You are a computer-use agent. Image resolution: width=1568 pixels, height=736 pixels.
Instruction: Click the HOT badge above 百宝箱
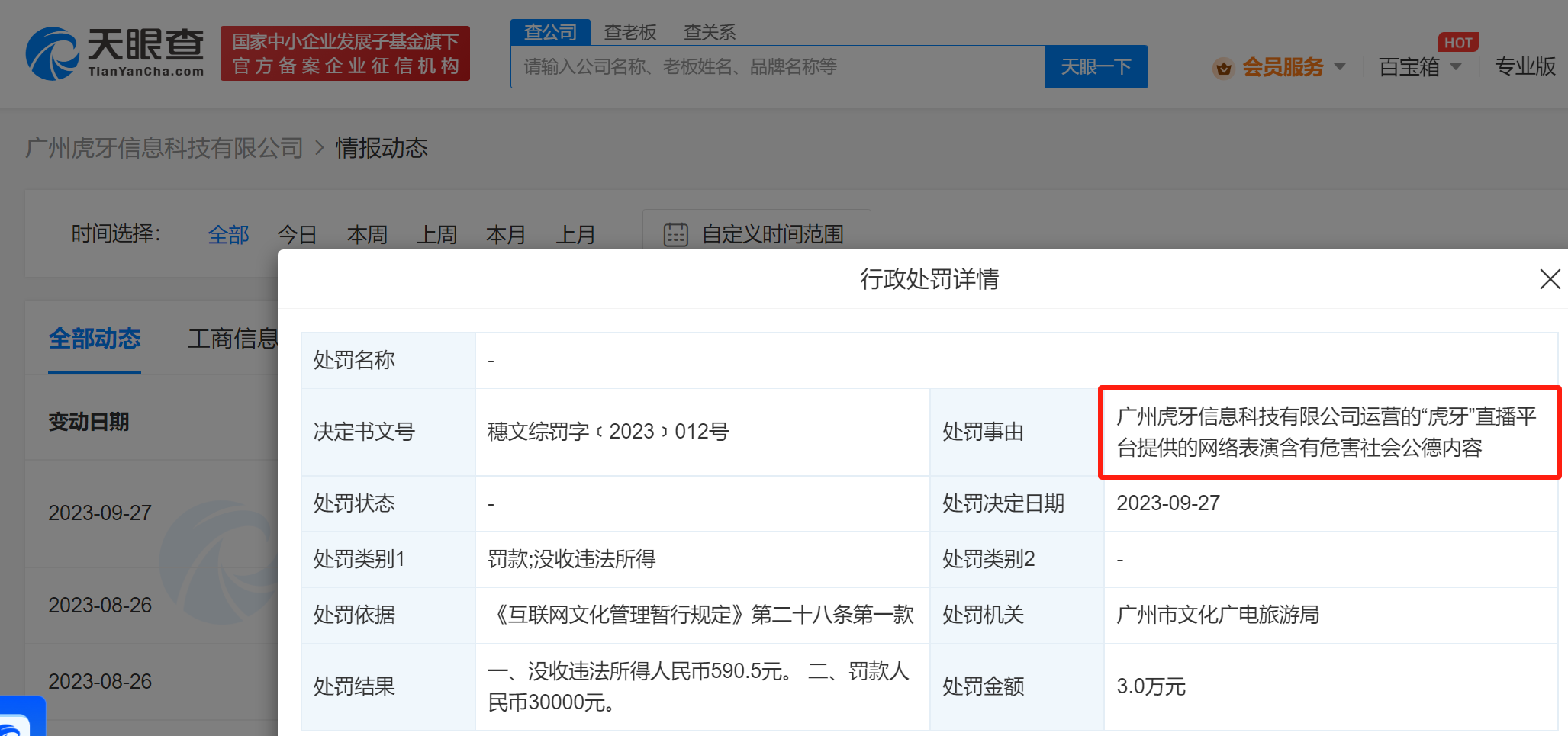(1458, 43)
